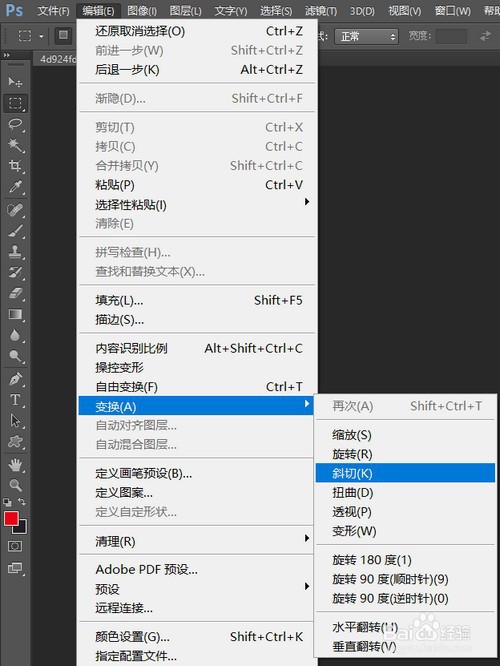Image resolution: width=500 pixels, height=666 pixels.
Task: Expand the 清理(R) submenu
Action: pyautogui.click(x=196, y=542)
